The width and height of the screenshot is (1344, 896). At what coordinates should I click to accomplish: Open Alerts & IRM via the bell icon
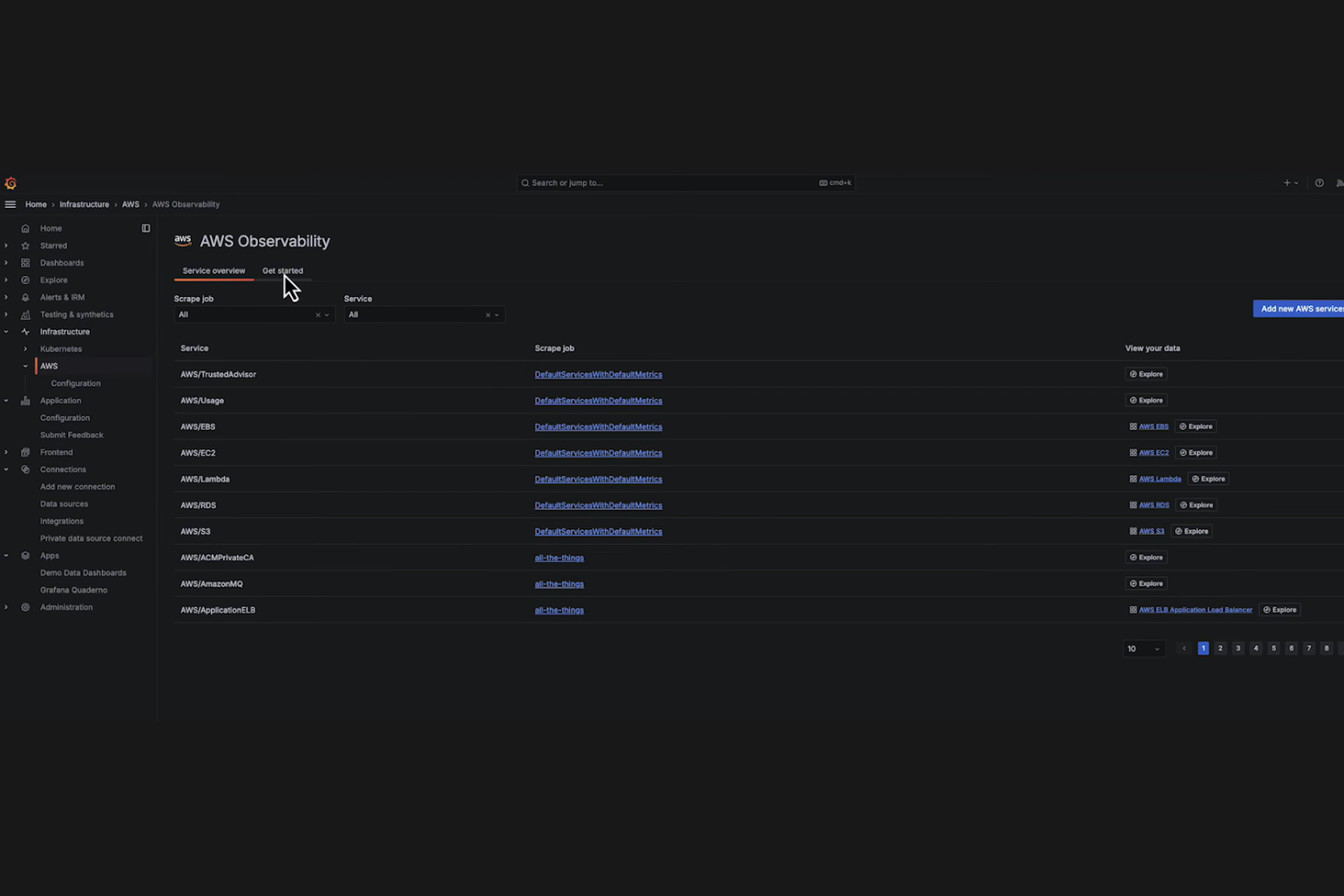[25, 297]
